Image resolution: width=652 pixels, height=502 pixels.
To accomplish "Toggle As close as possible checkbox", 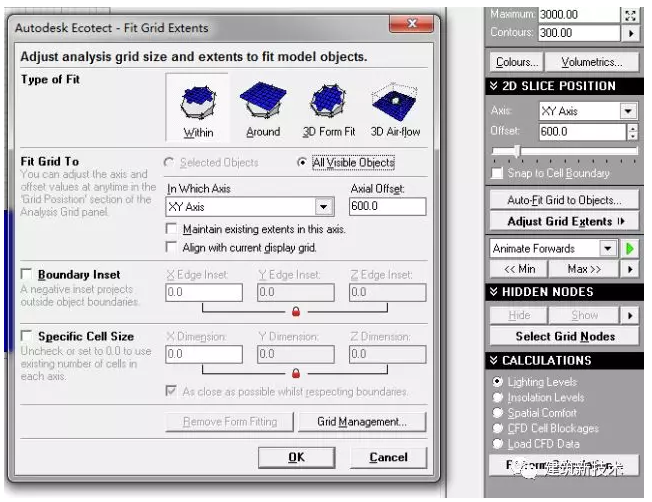I will [171, 391].
